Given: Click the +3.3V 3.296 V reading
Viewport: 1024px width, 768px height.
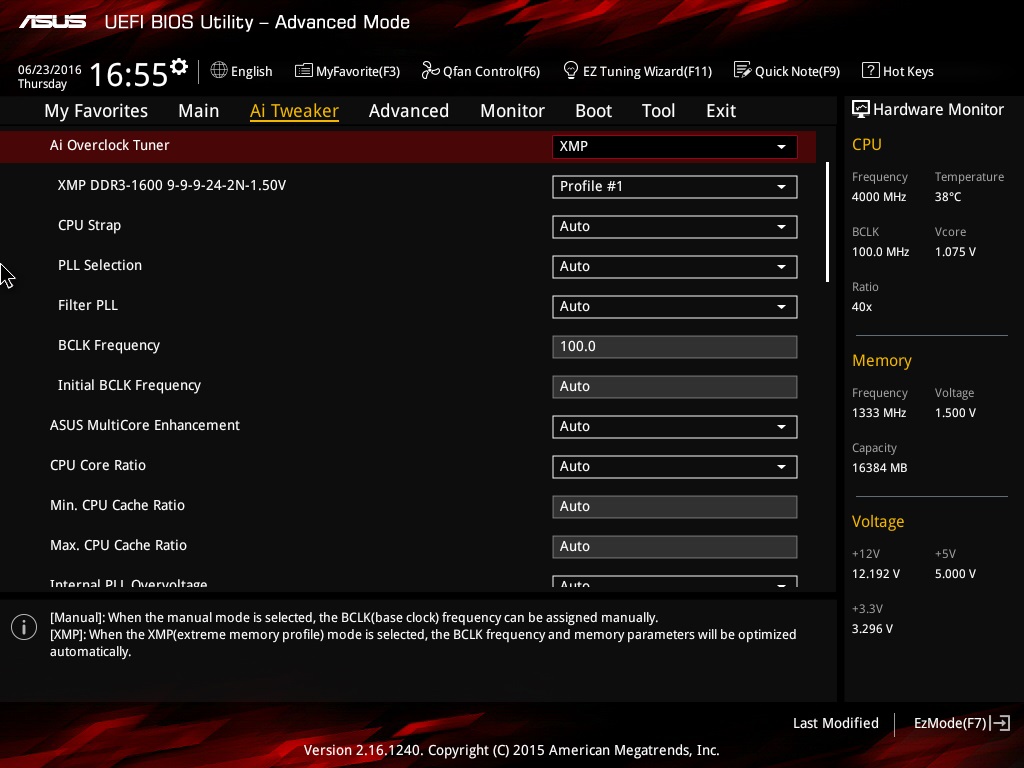Looking at the screenshot, I should pyautogui.click(x=872, y=628).
